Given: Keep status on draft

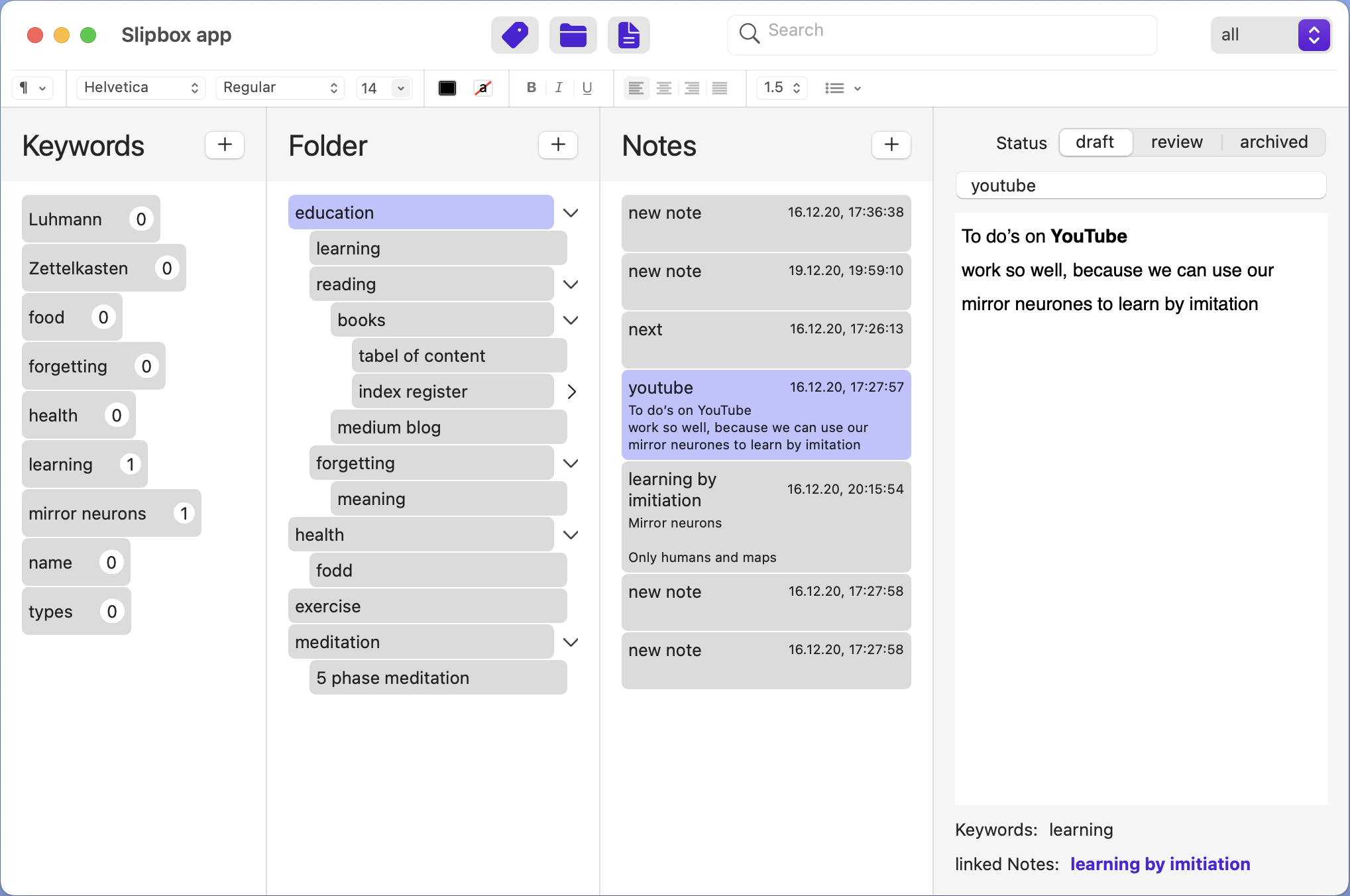Looking at the screenshot, I should tap(1095, 142).
